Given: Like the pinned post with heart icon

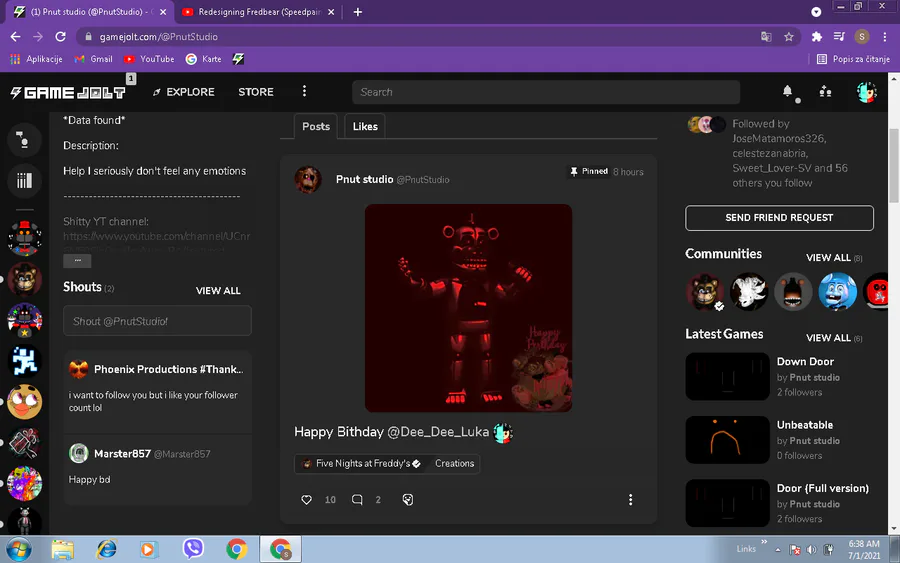Looking at the screenshot, I should point(307,500).
